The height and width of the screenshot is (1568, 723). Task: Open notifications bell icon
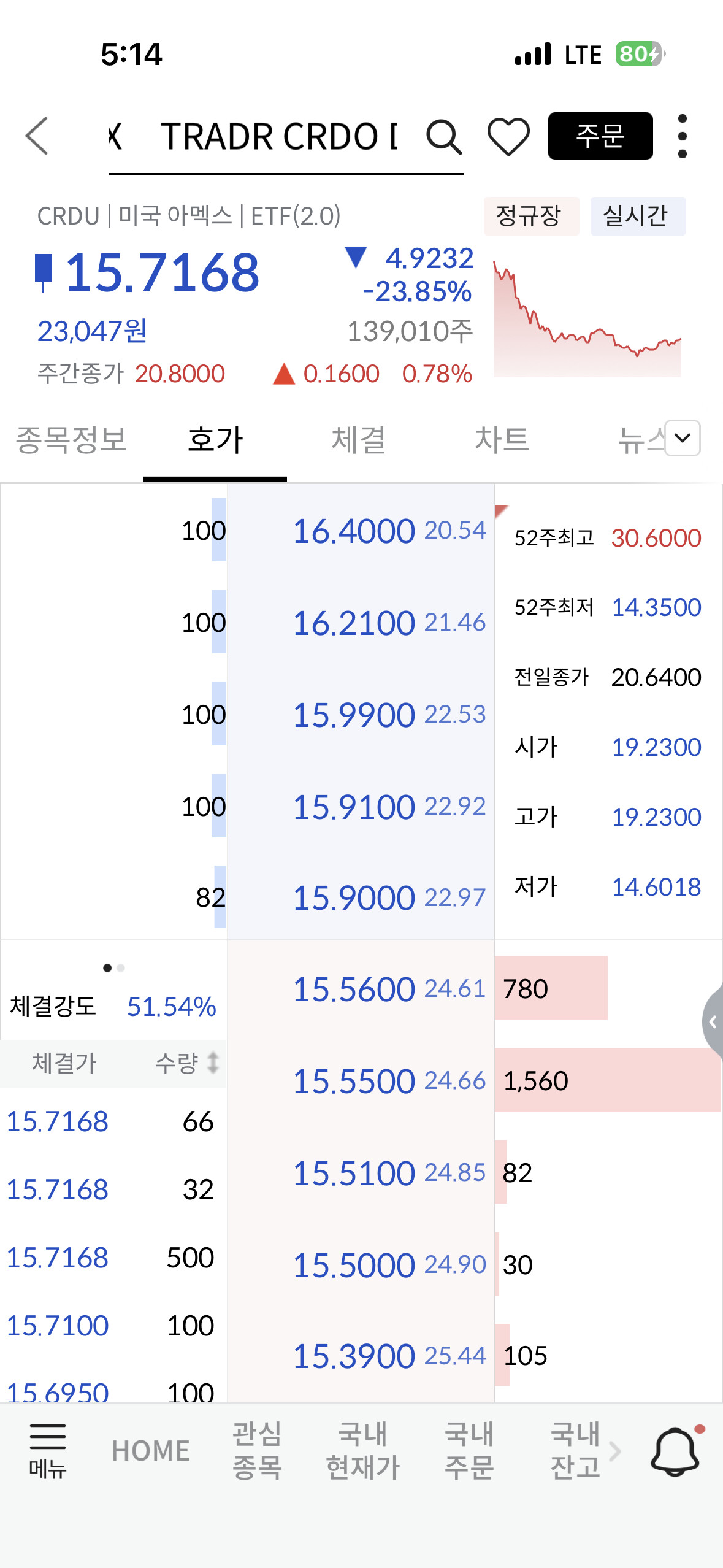click(x=675, y=1450)
